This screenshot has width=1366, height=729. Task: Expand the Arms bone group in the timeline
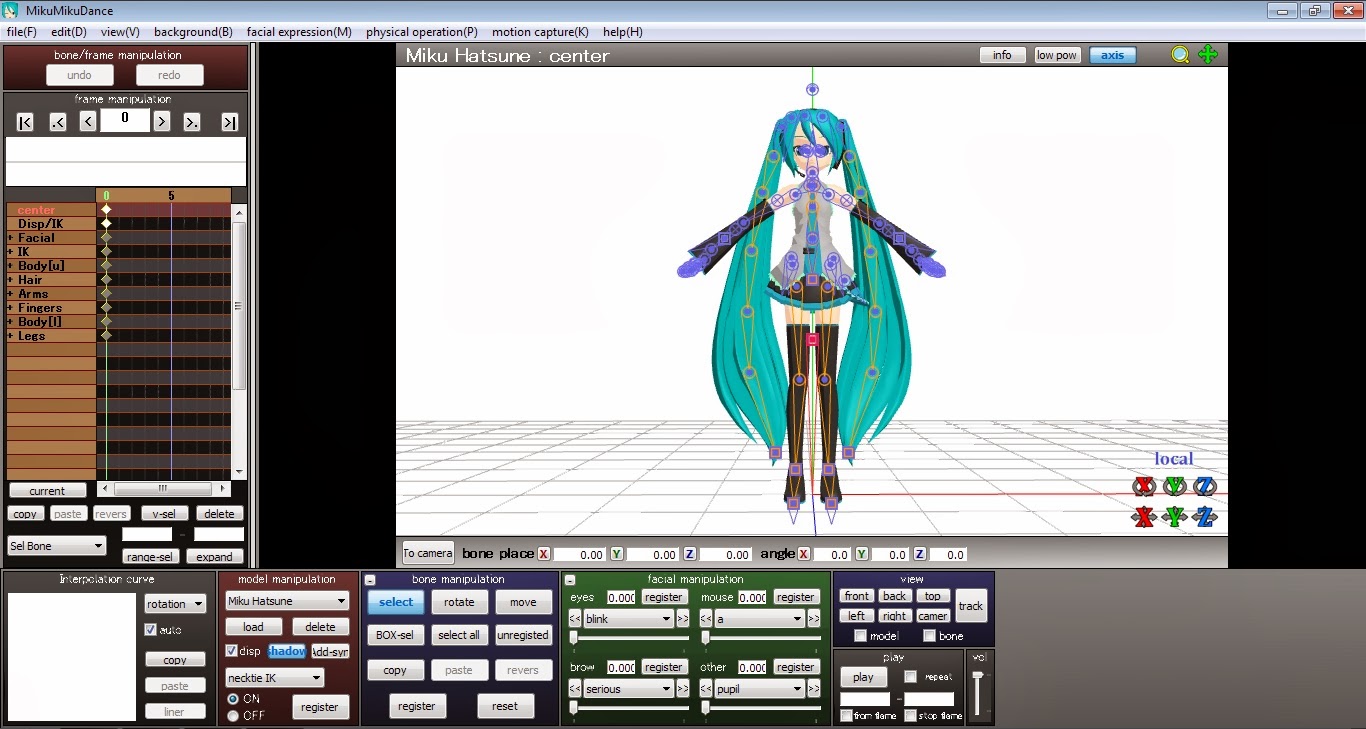click(x=10, y=293)
